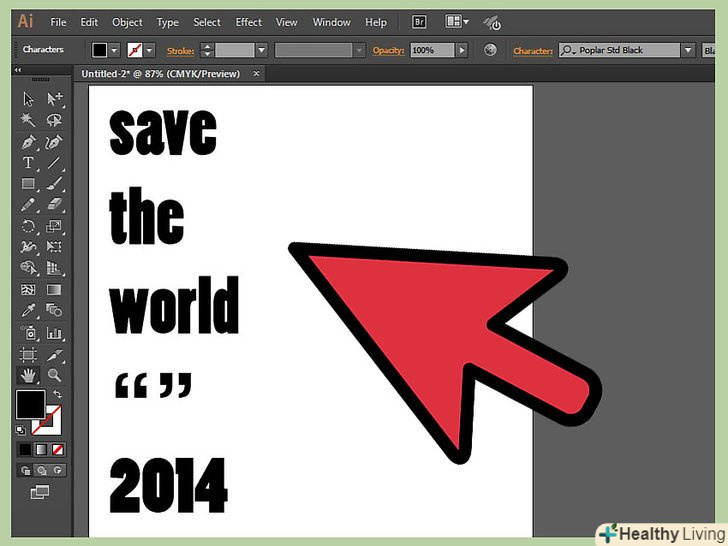The width and height of the screenshot is (728, 546).
Task: Select the Pen tool
Action: tap(29, 141)
